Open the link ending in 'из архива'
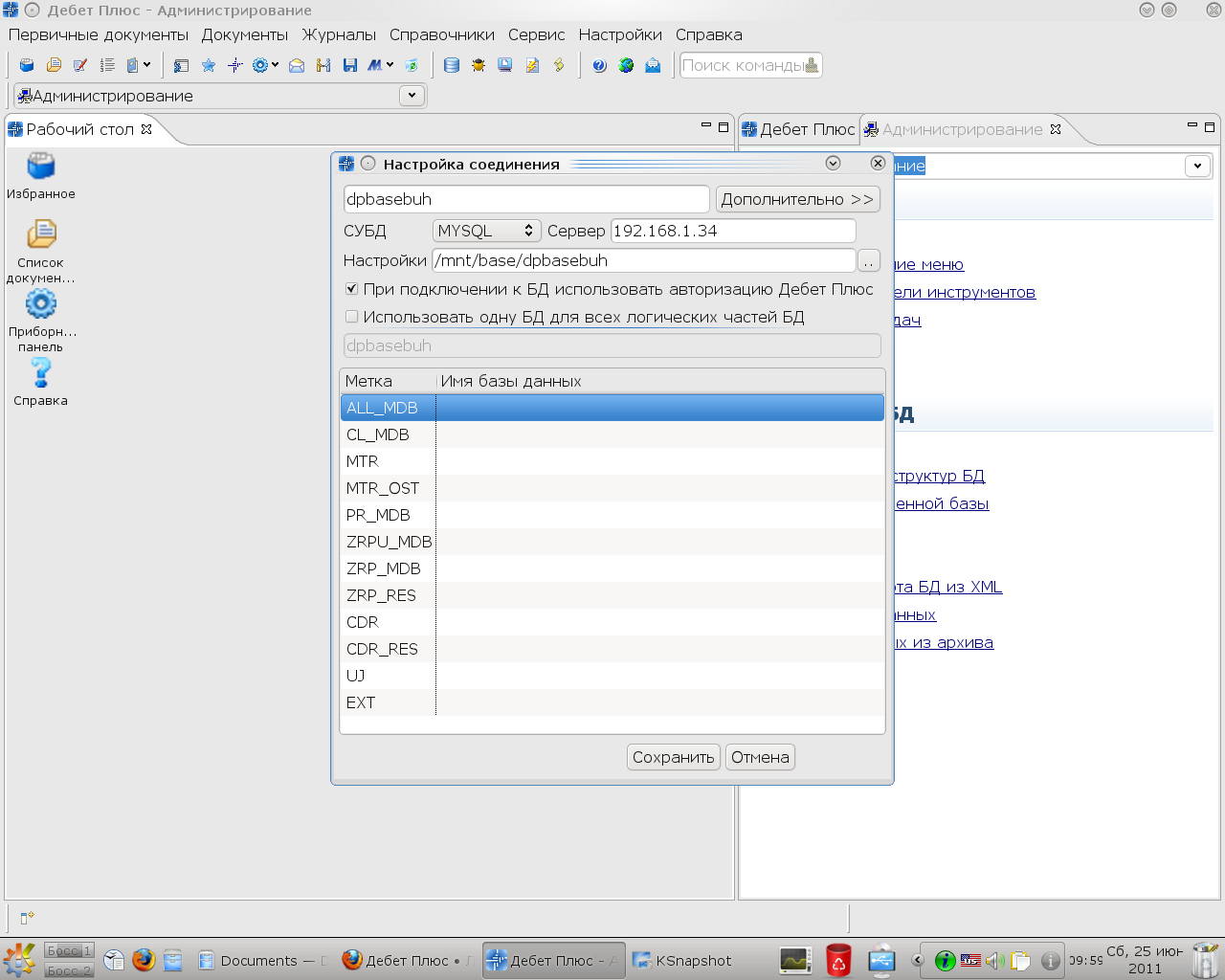 [x=944, y=642]
